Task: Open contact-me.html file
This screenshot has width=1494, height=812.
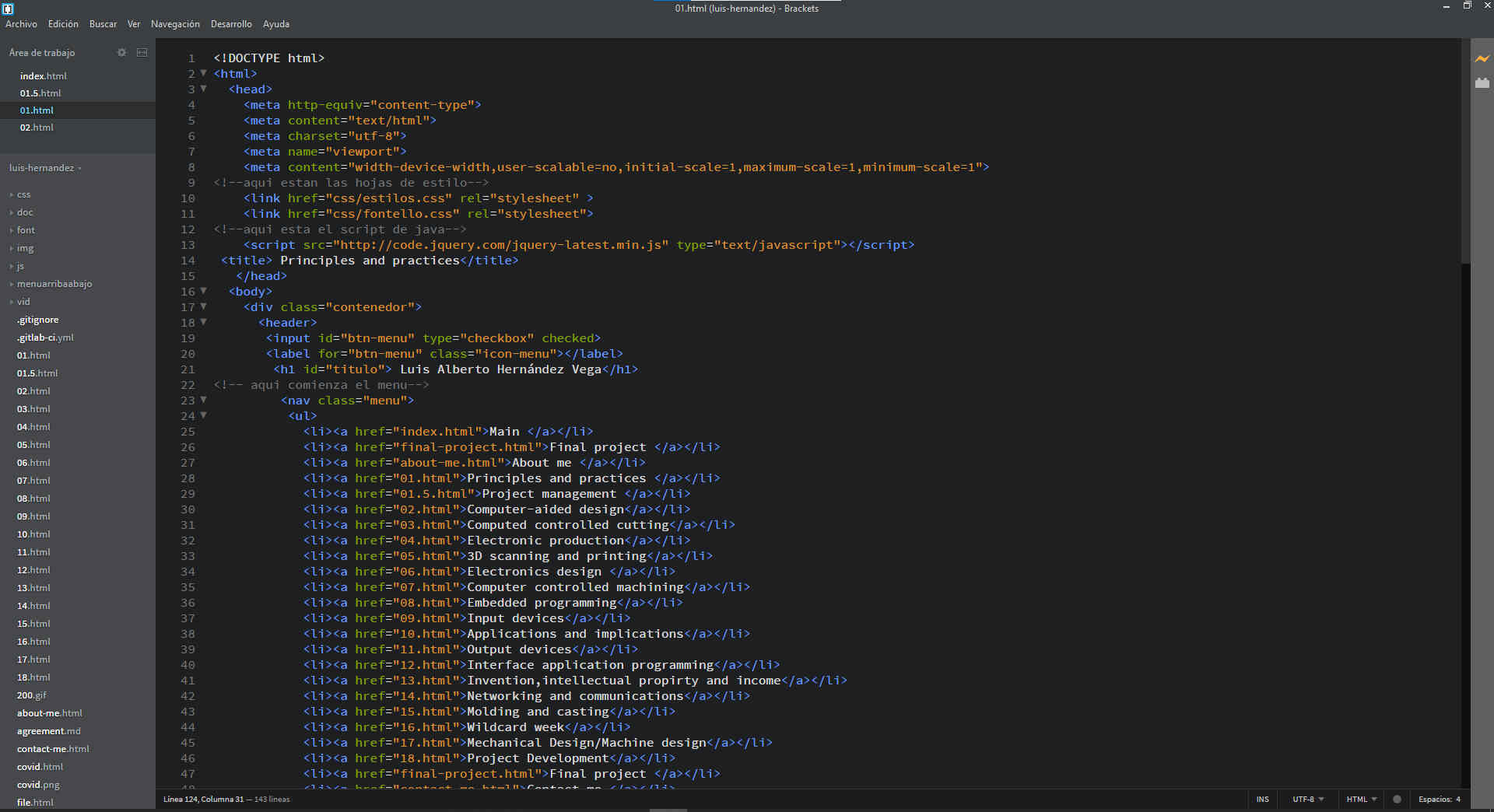Action: click(53, 749)
